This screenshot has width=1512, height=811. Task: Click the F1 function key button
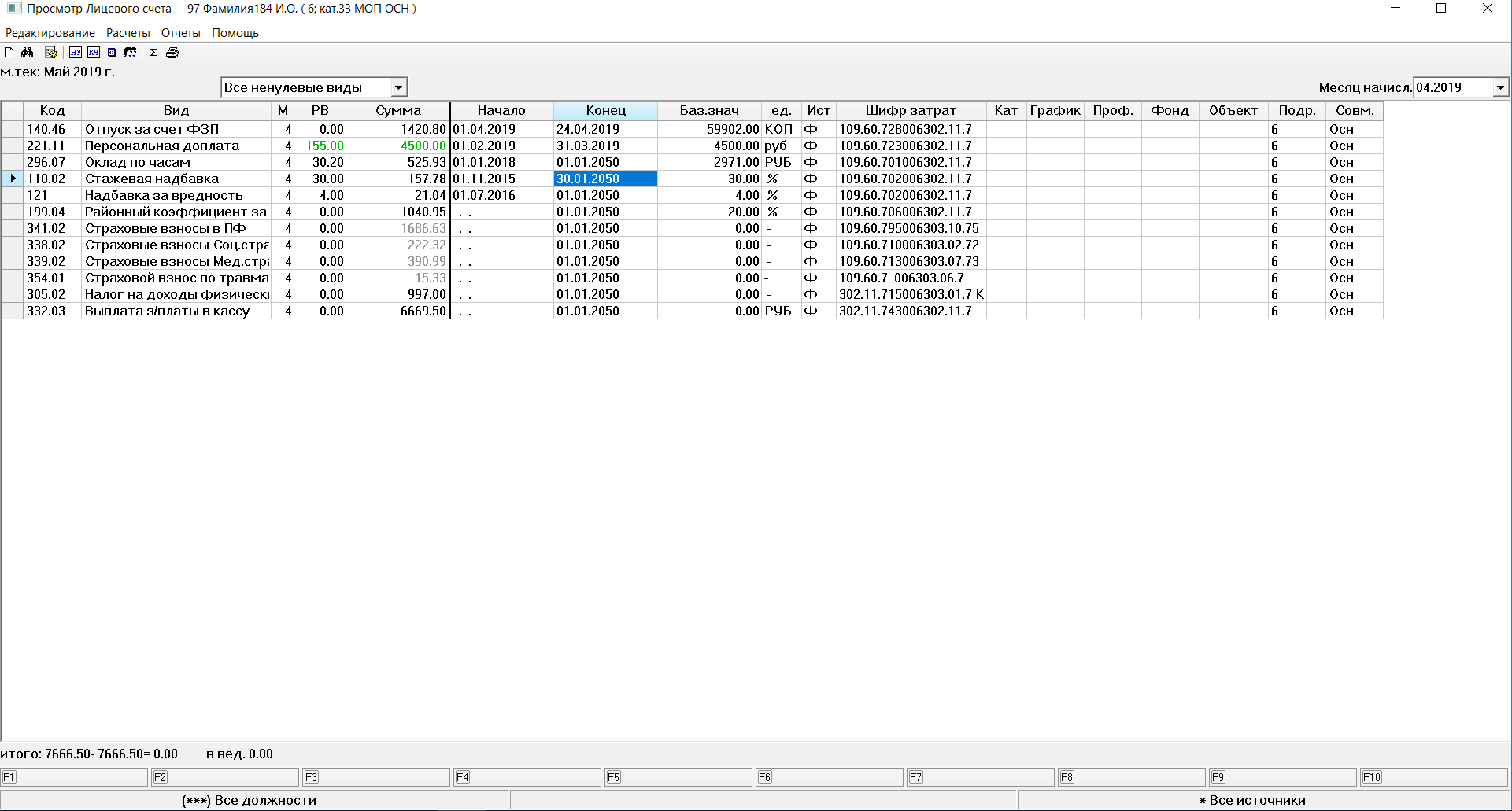coord(75,777)
